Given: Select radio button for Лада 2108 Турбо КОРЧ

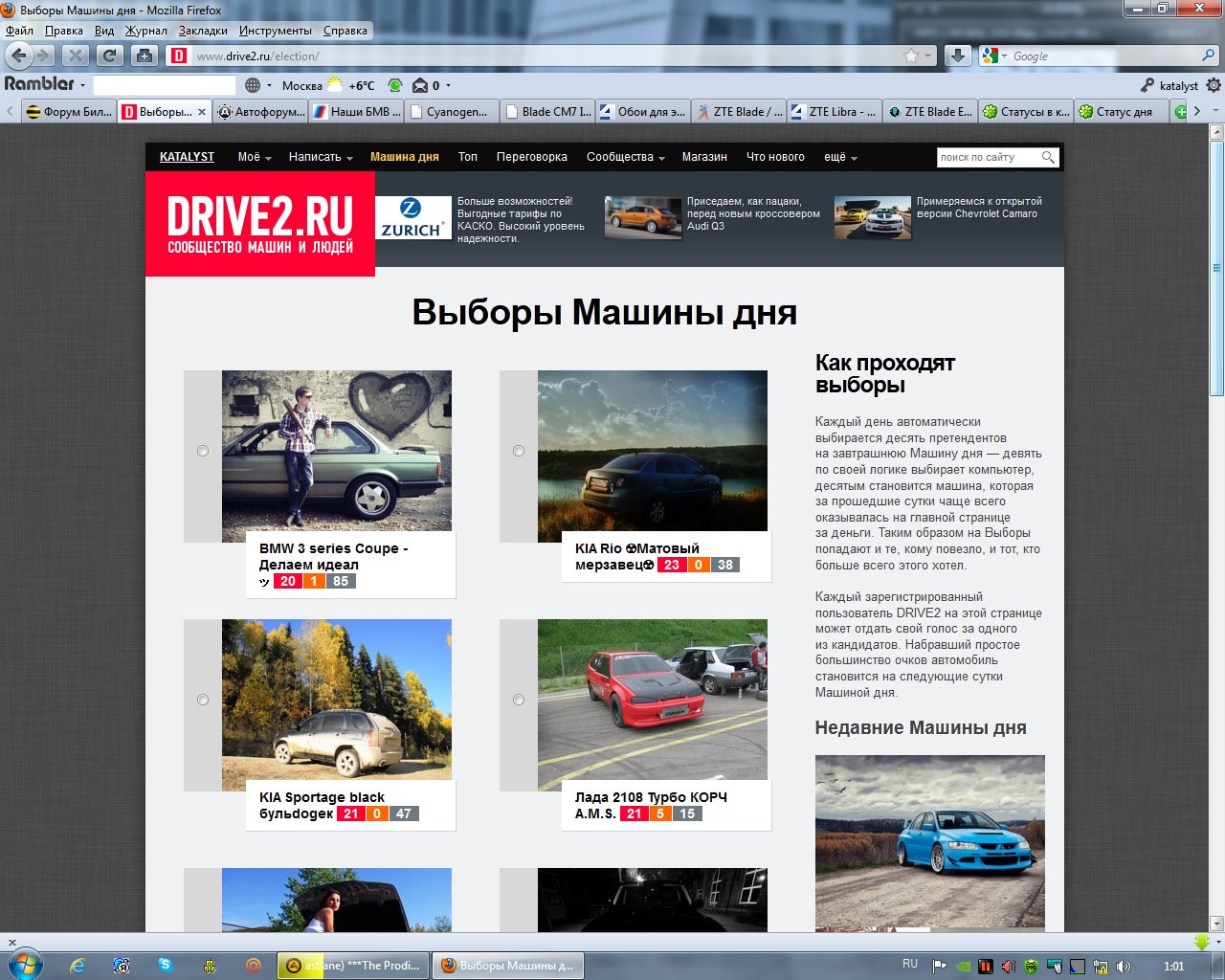Looking at the screenshot, I should coord(519,700).
